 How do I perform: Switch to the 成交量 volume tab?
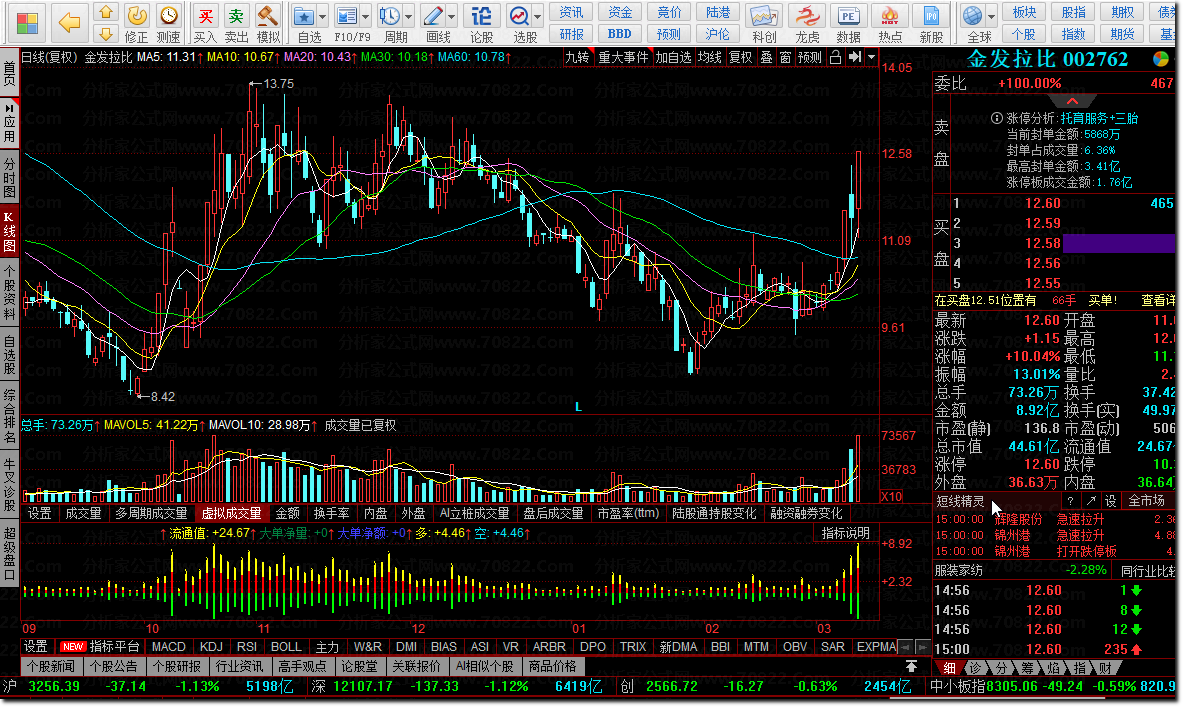coord(83,514)
